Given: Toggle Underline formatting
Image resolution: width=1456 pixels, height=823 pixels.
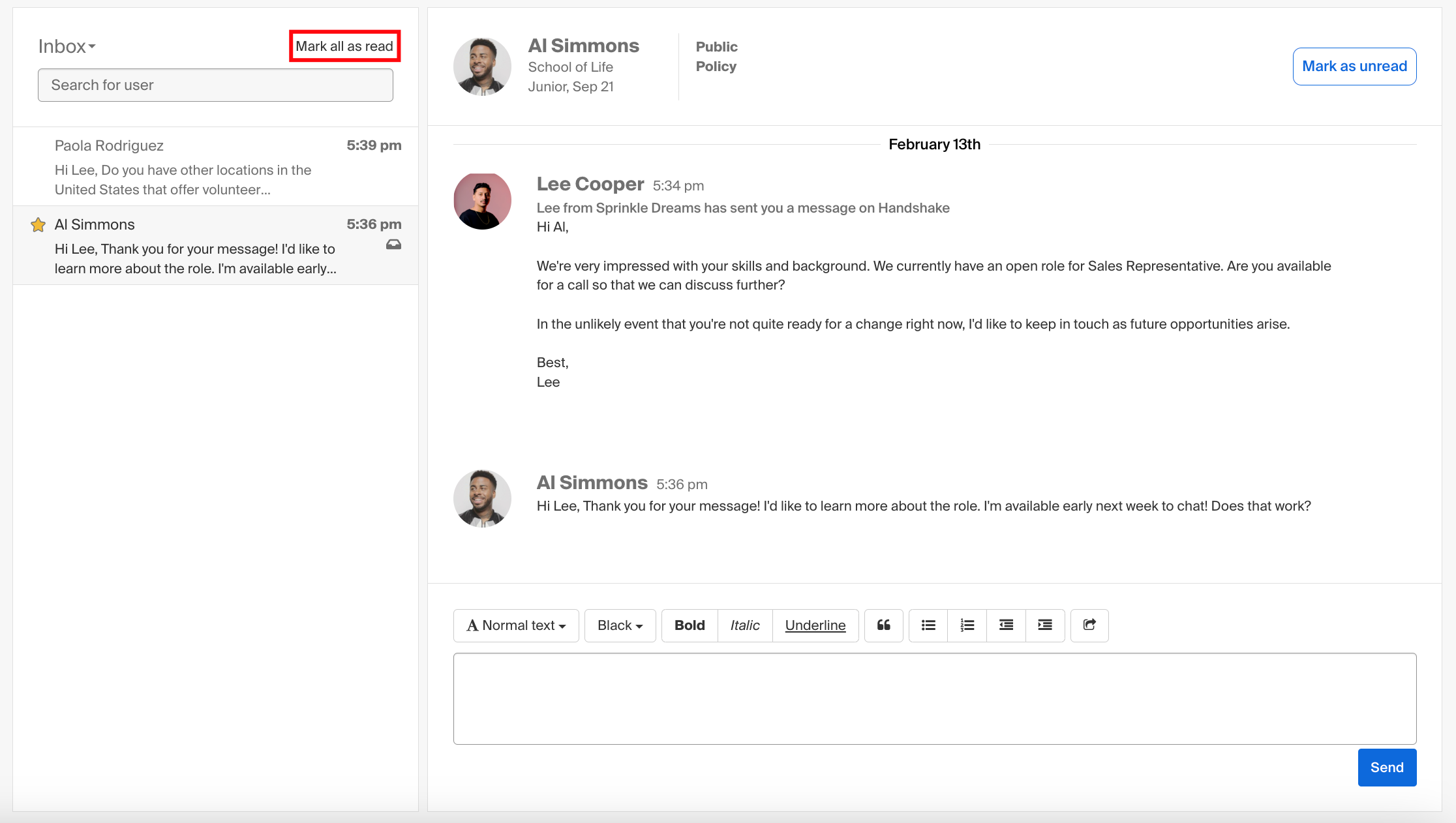Looking at the screenshot, I should click(815, 625).
